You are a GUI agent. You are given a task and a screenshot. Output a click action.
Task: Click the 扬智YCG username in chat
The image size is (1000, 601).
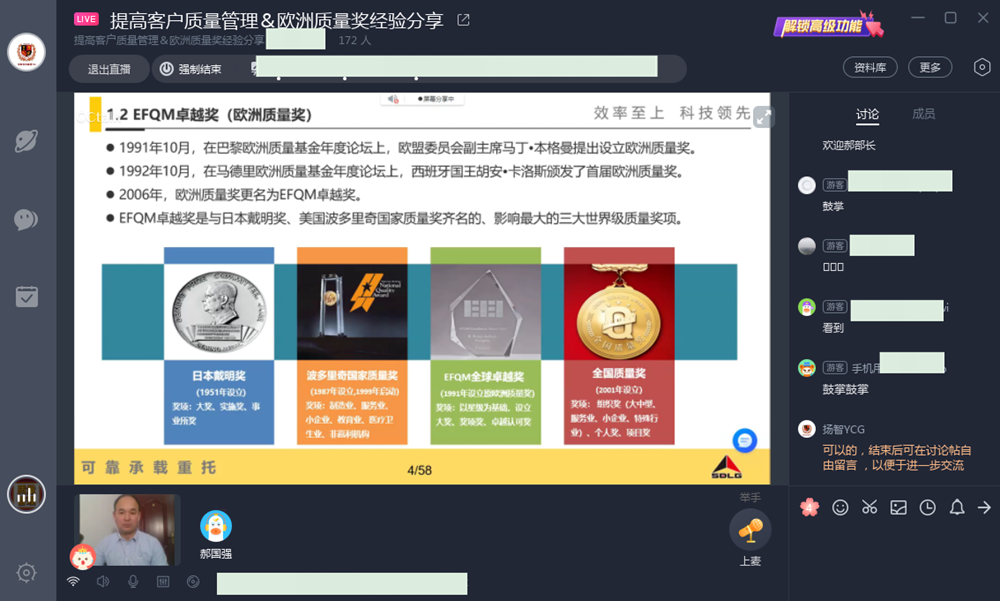843,429
